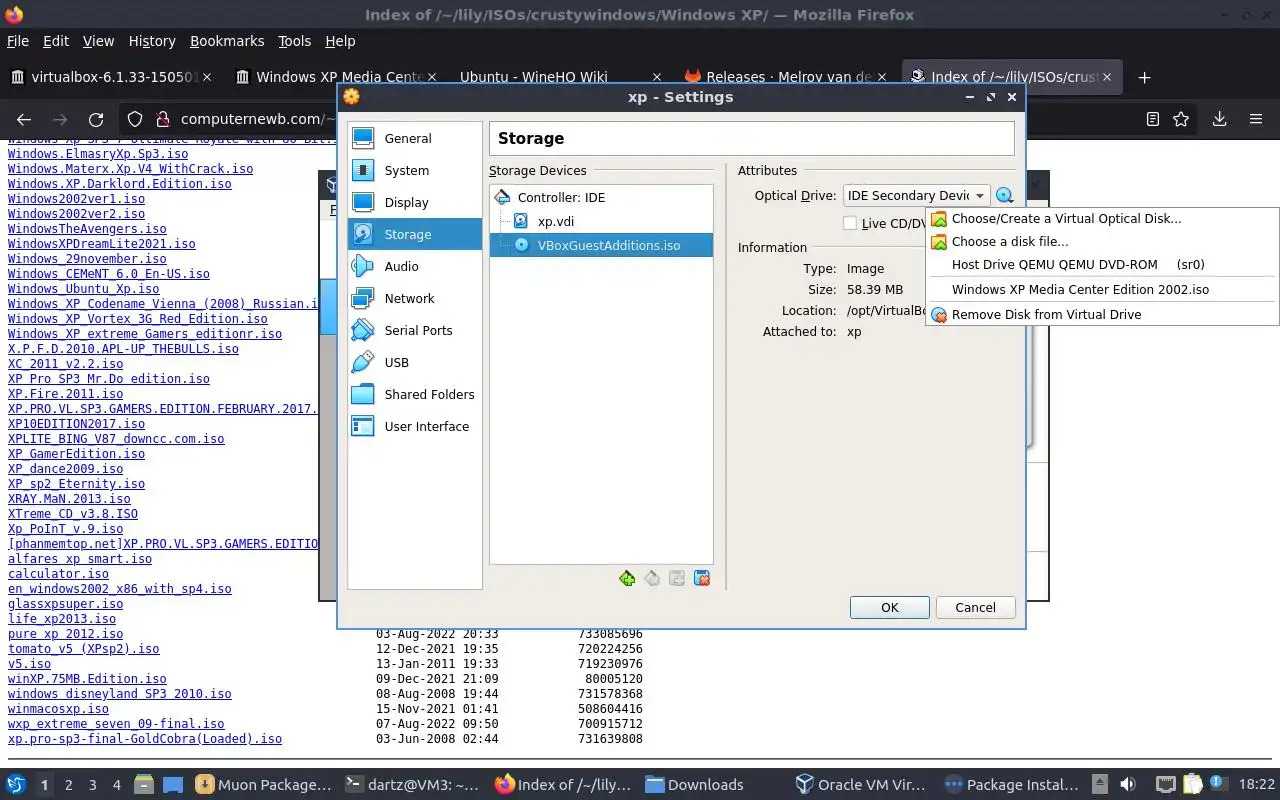Viewport: 1280px width, 800px height.
Task: Open Oracle VM VirtualBox taskbar entry
Action: (862, 785)
